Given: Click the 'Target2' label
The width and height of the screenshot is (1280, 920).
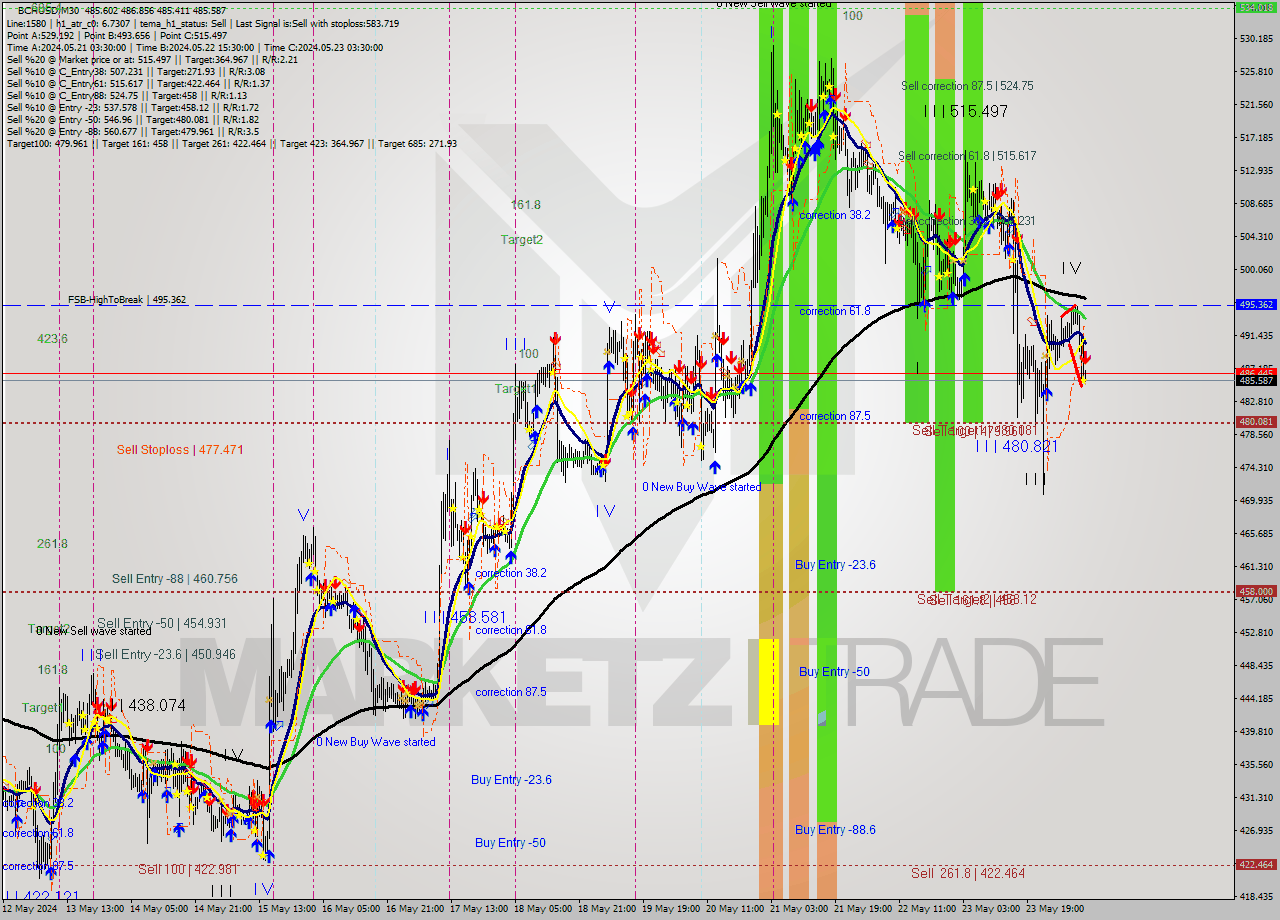Looking at the screenshot, I should pos(522,240).
